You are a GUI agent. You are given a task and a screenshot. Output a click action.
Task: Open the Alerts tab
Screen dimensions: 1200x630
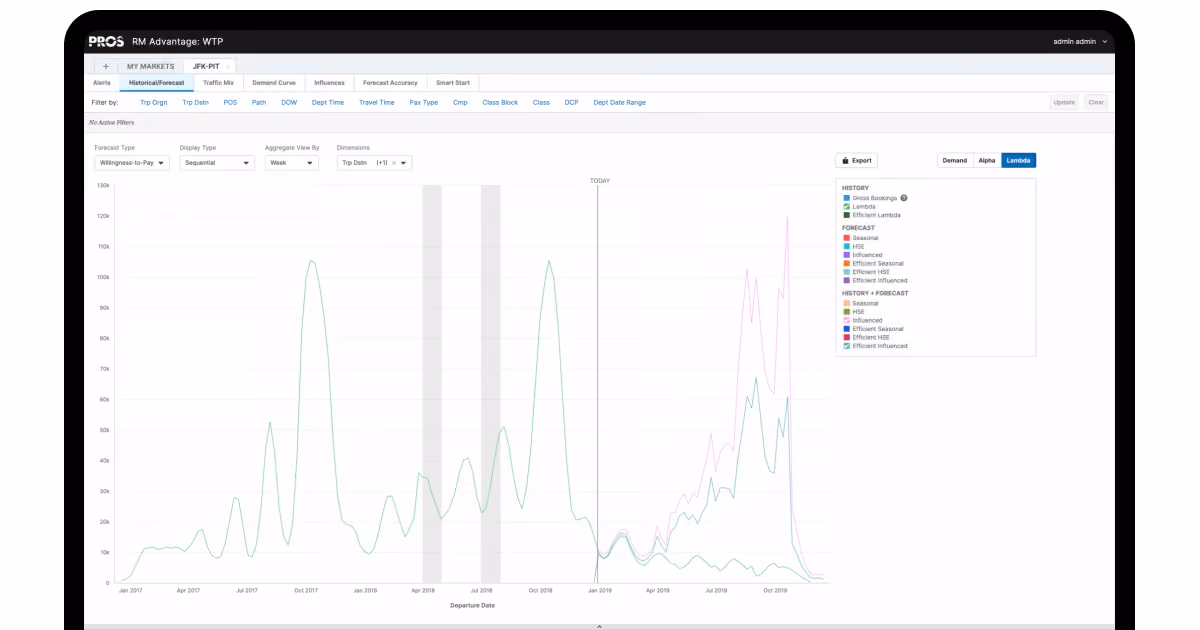(x=102, y=83)
